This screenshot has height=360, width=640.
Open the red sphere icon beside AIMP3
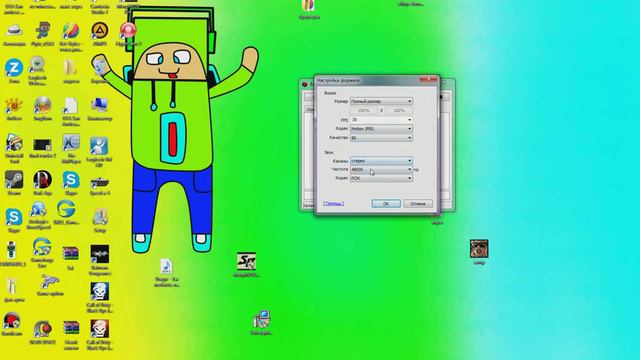click(x=128, y=31)
